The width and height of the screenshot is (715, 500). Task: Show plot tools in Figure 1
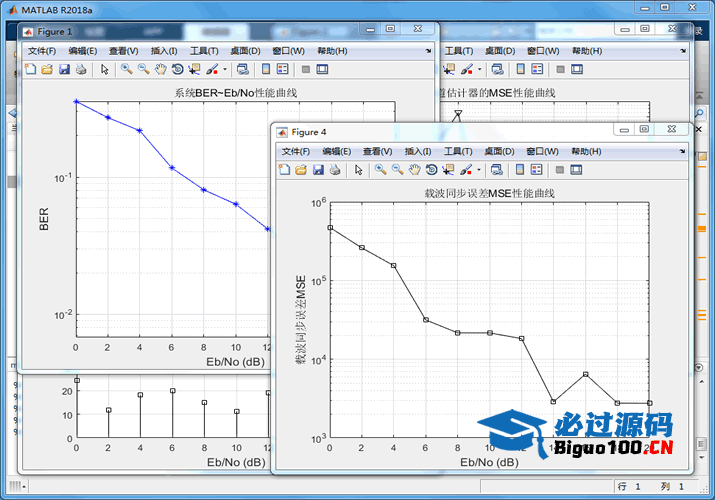(322, 69)
